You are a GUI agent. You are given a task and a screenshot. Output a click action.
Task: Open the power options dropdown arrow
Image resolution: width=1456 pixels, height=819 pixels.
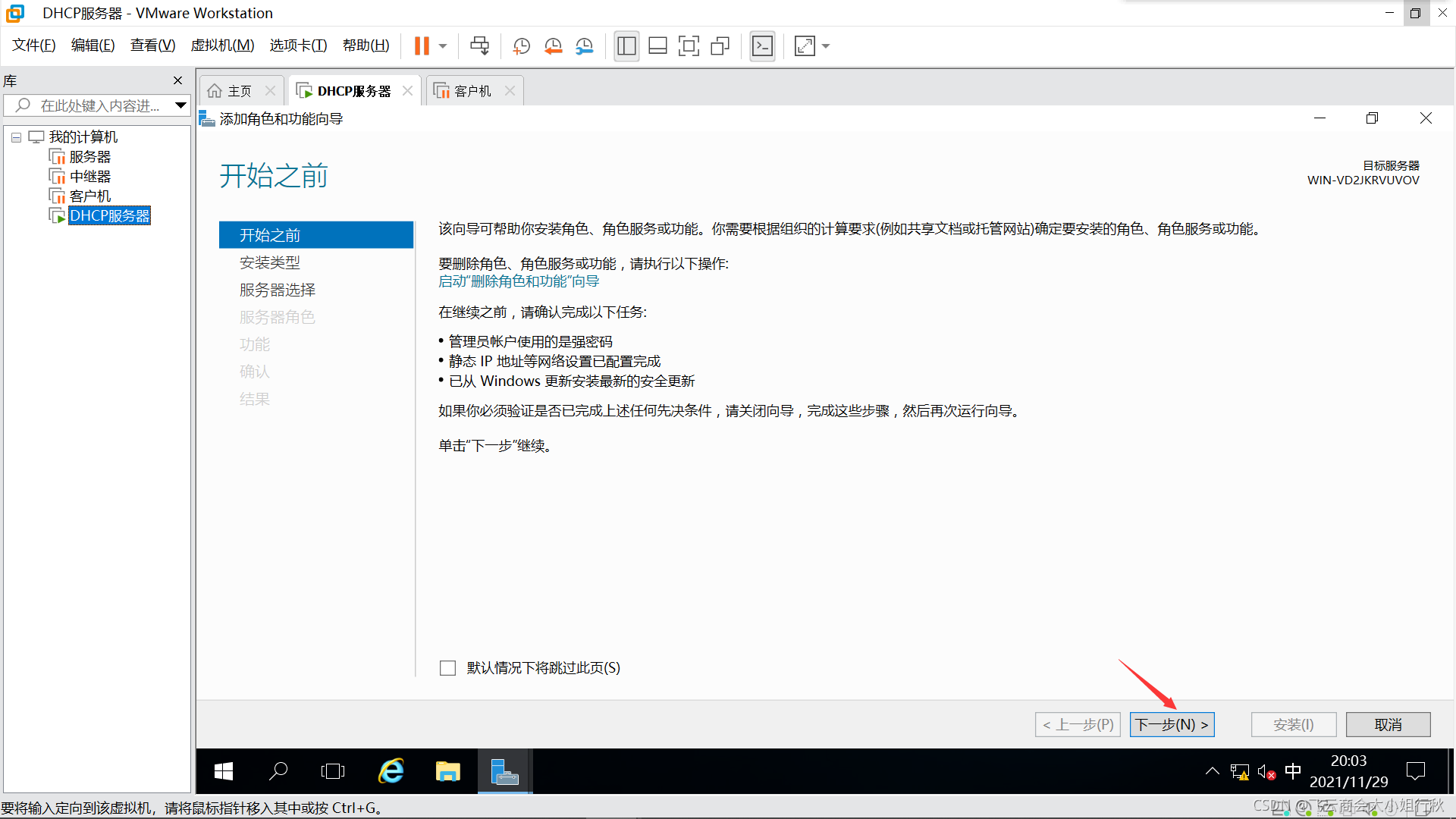click(x=443, y=46)
